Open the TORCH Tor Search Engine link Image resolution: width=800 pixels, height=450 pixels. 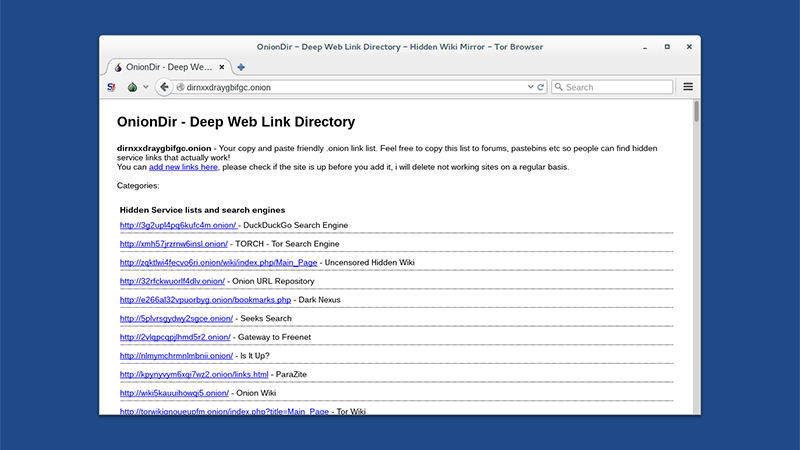175,244
